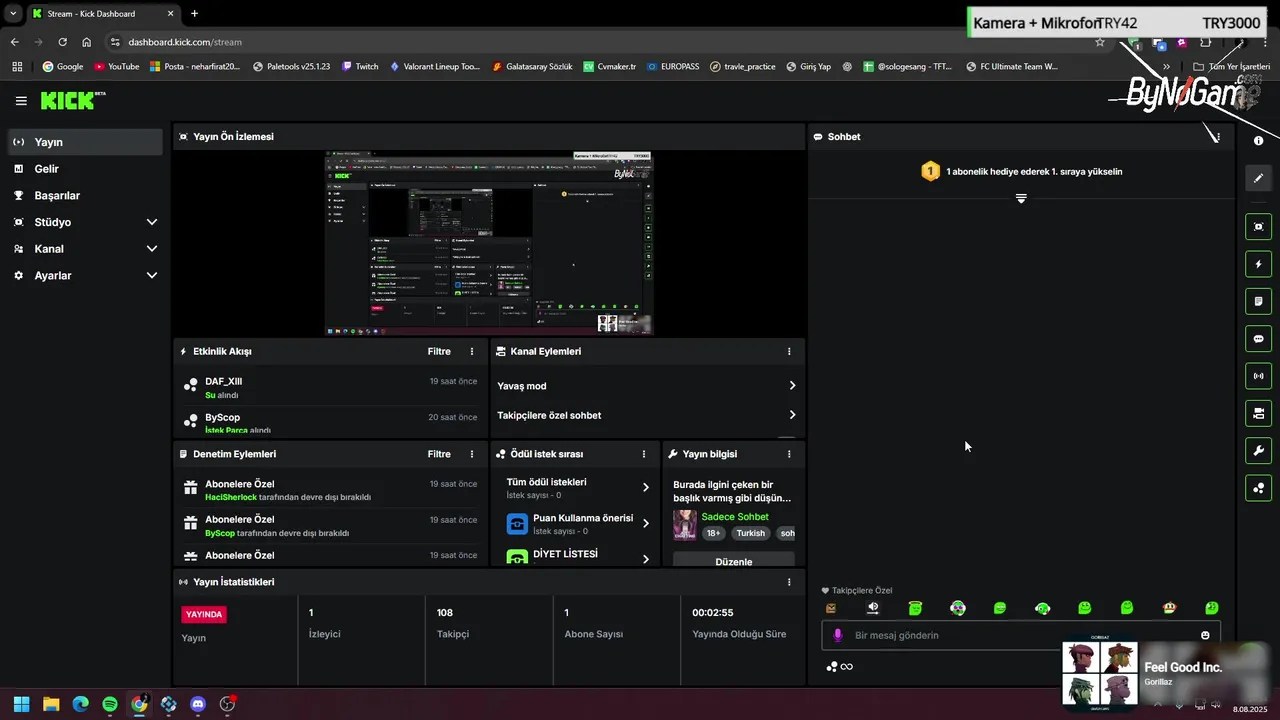Open a new browser tab
This screenshot has width=1280, height=720.
pyautogui.click(x=194, y=14)
